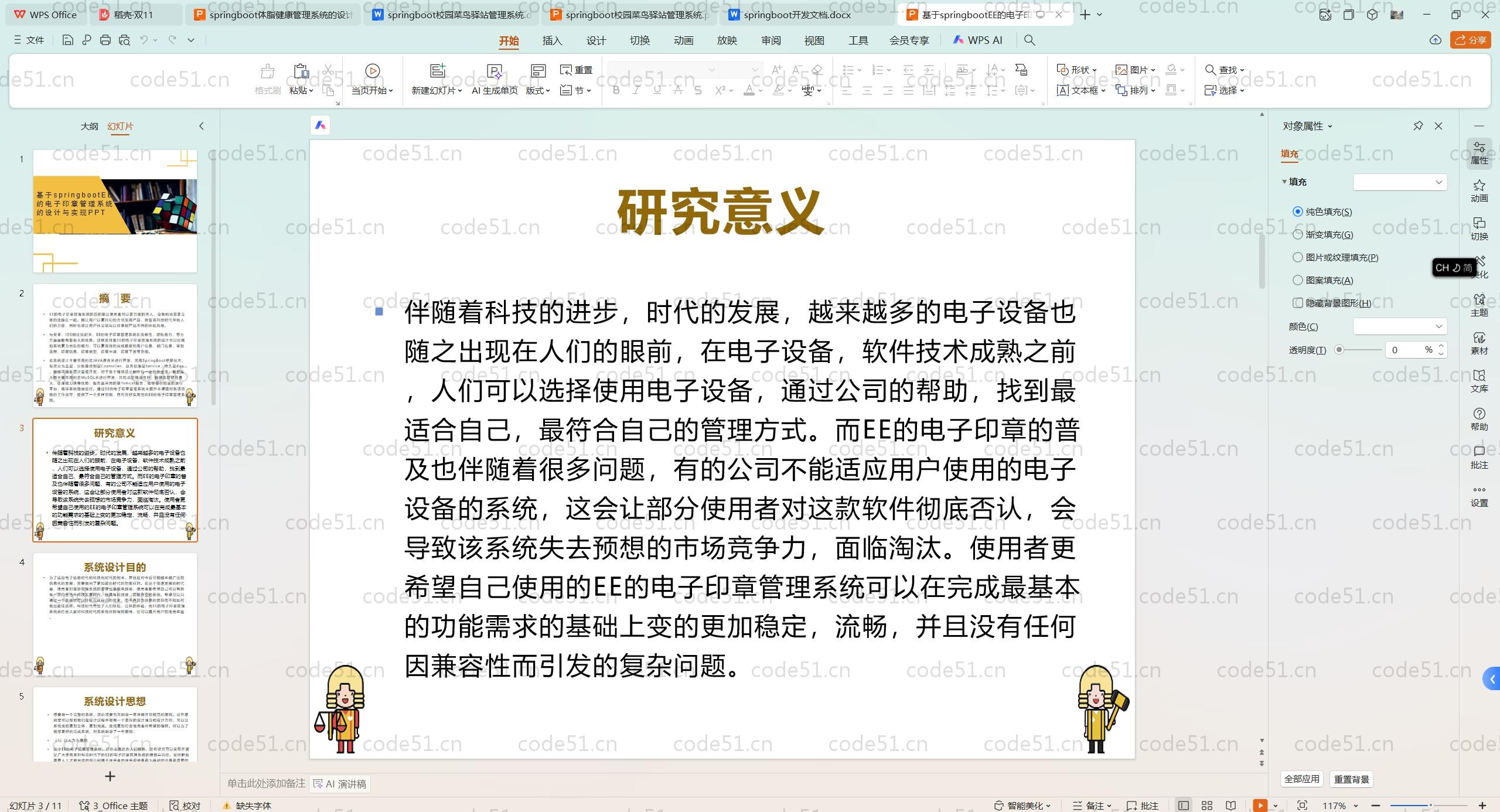Open the Theme panel in right sidebar
The image size is (1500, 812).
tap(1479, 305)
